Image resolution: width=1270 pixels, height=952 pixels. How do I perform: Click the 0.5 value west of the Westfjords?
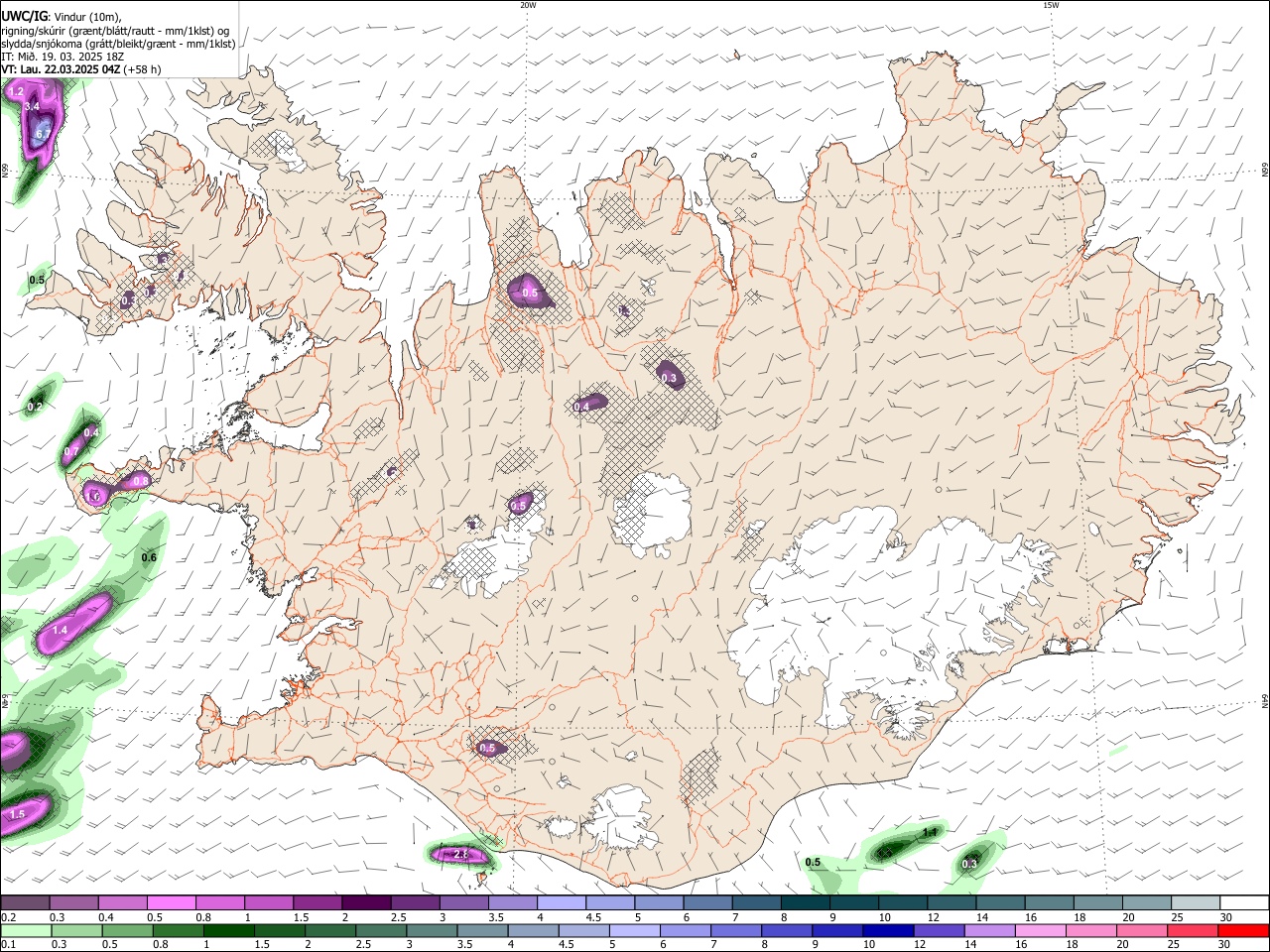[37, 281]
